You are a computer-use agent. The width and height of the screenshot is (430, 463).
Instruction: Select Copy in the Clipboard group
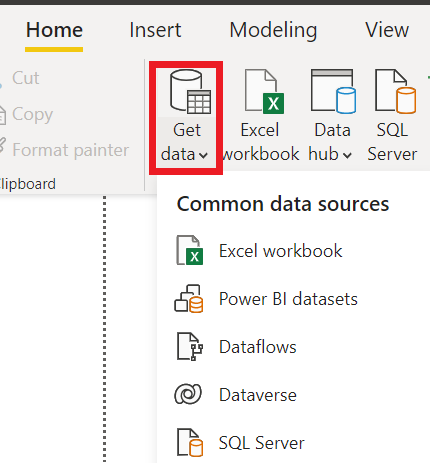pos(32,114)
